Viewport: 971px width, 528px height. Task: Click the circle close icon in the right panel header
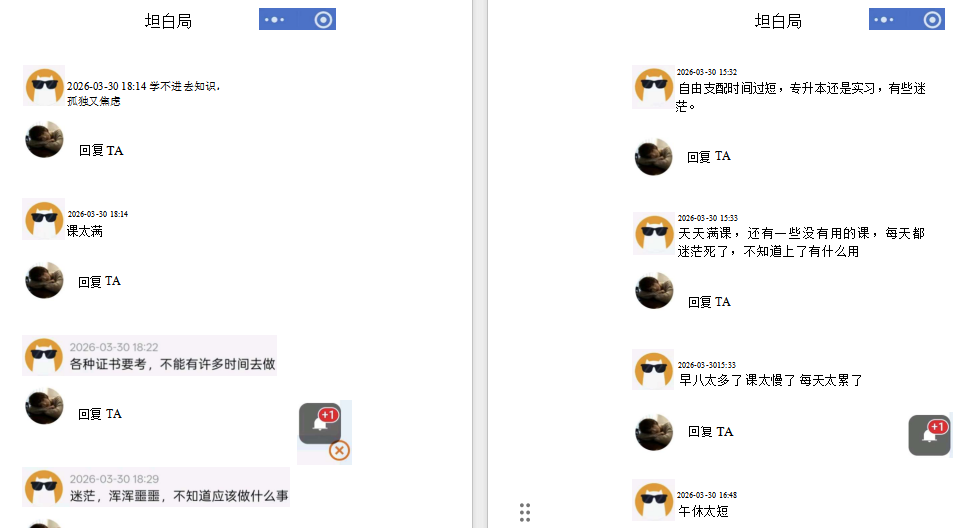[932, 20]
